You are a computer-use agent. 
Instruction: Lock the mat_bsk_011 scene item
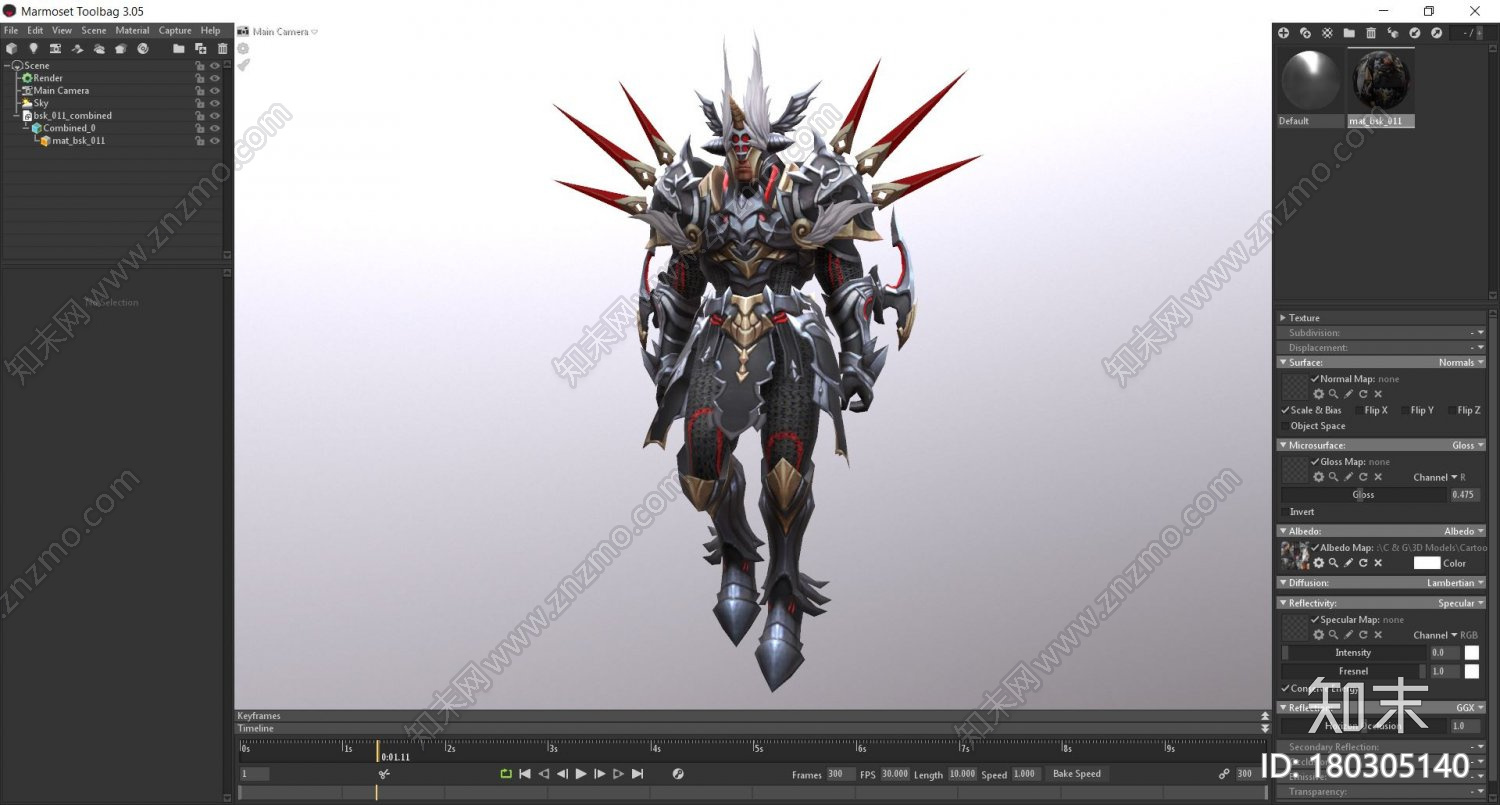[x=199, y=141]
